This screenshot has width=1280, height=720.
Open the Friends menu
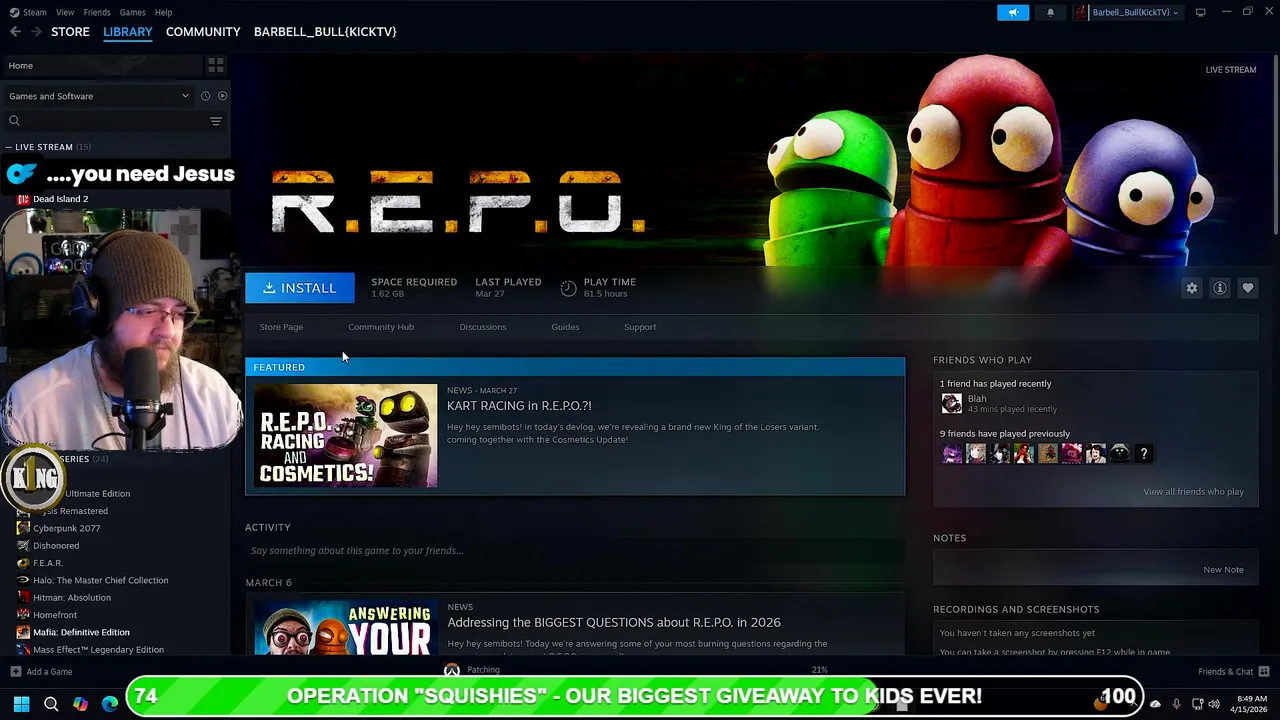pos(97,12)
